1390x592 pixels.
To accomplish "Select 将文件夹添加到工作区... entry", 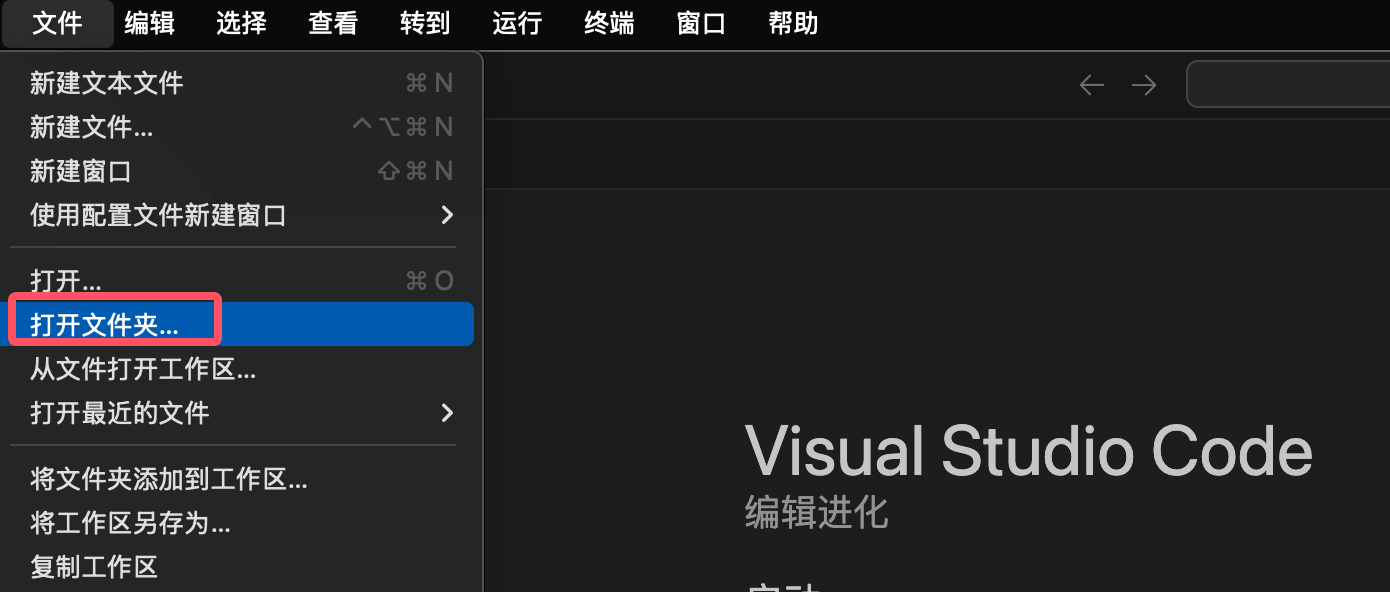I will point(240,479).
